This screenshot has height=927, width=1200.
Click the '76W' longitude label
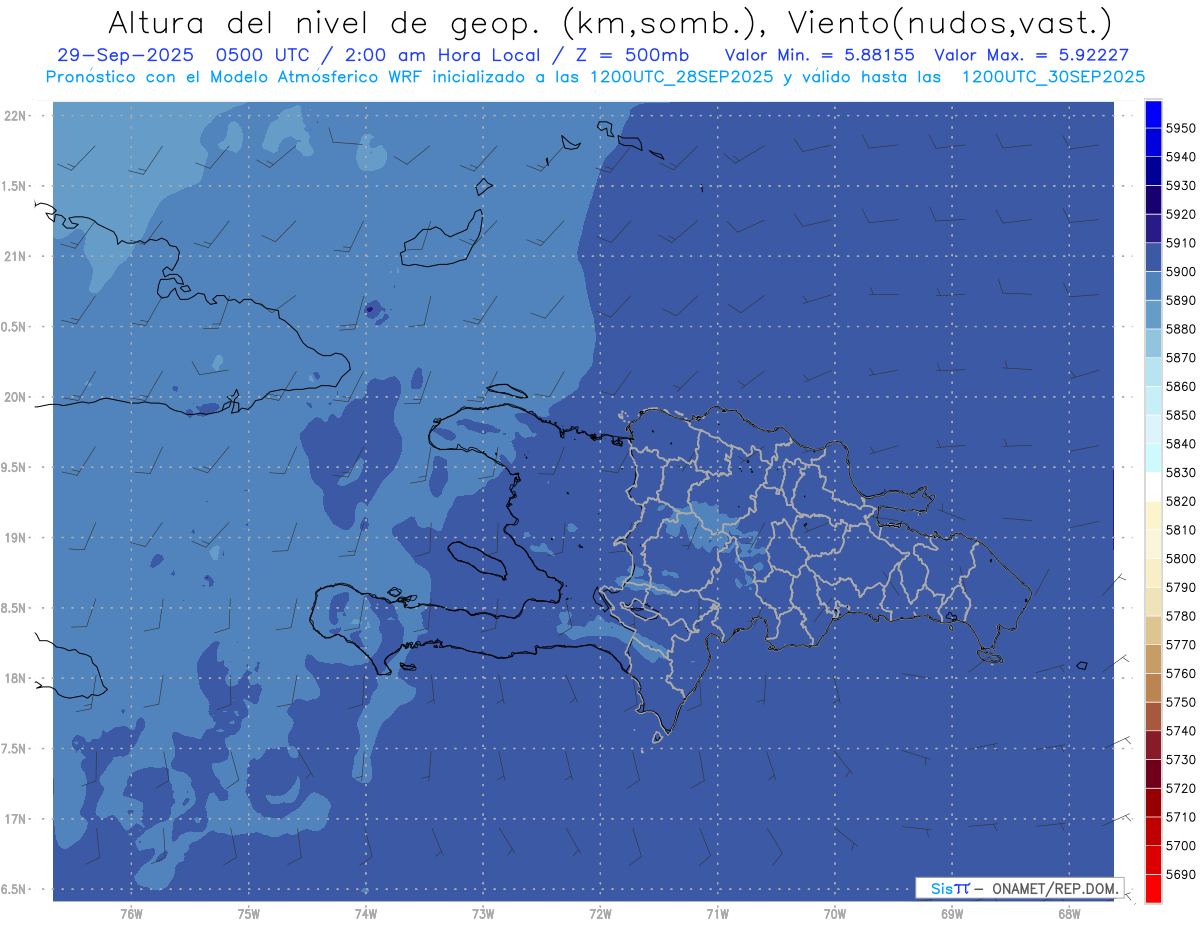tap(131, 913)
